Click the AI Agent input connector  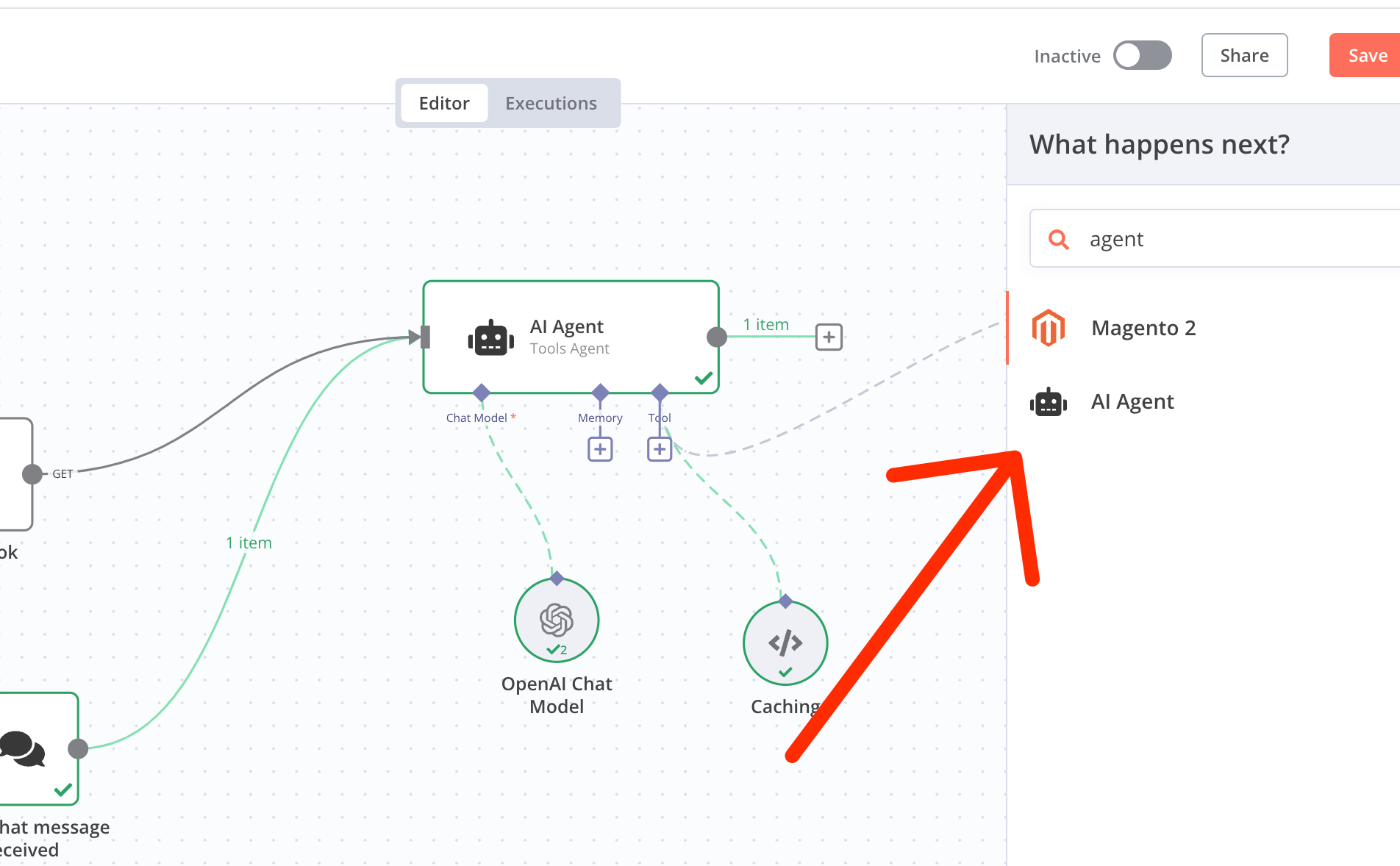[x=425, y=337]
